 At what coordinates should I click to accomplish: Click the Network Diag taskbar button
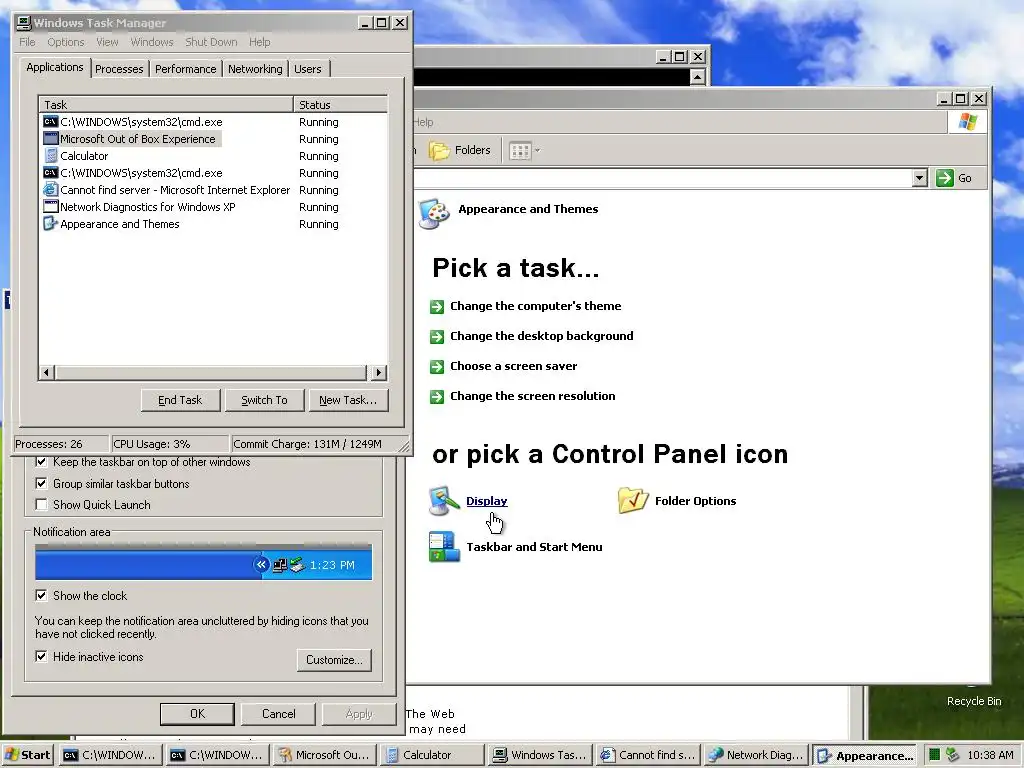pos(755,755)
